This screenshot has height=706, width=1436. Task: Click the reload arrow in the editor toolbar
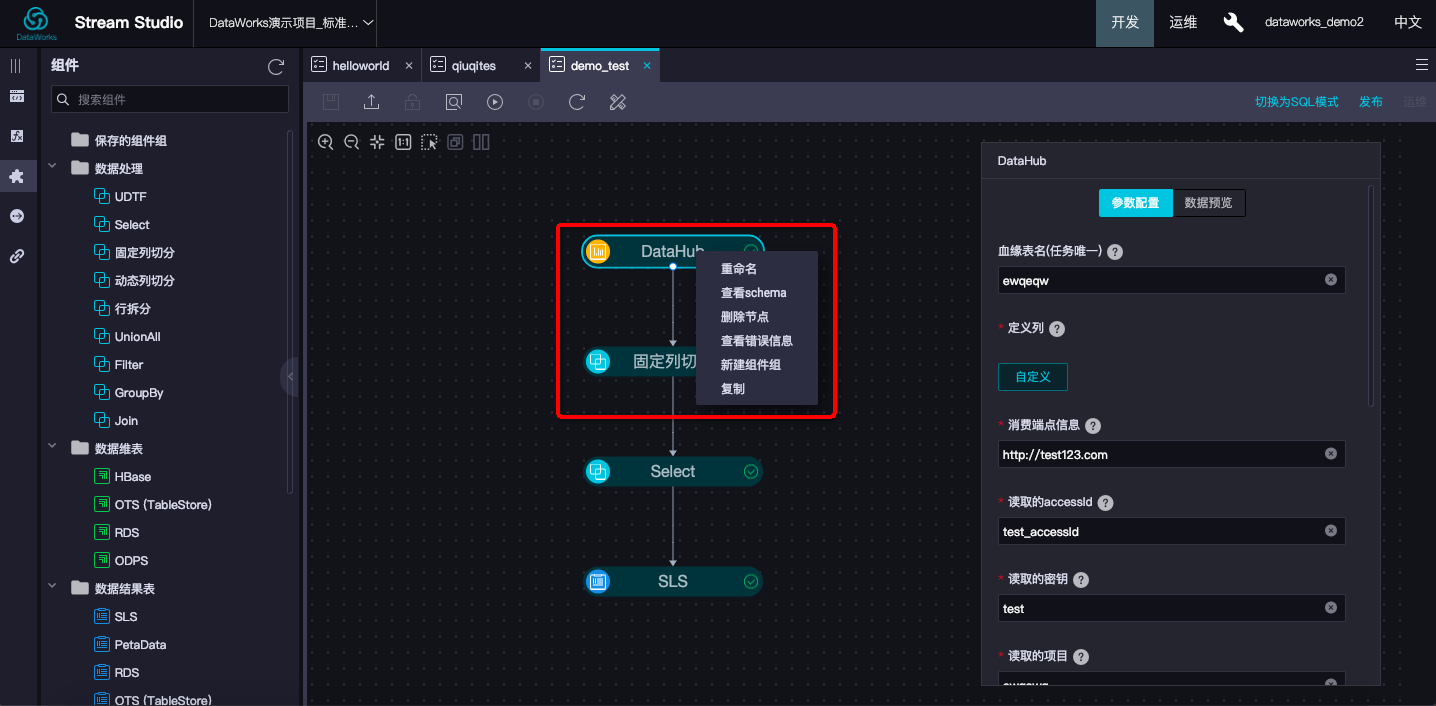[x=577, y=102]
